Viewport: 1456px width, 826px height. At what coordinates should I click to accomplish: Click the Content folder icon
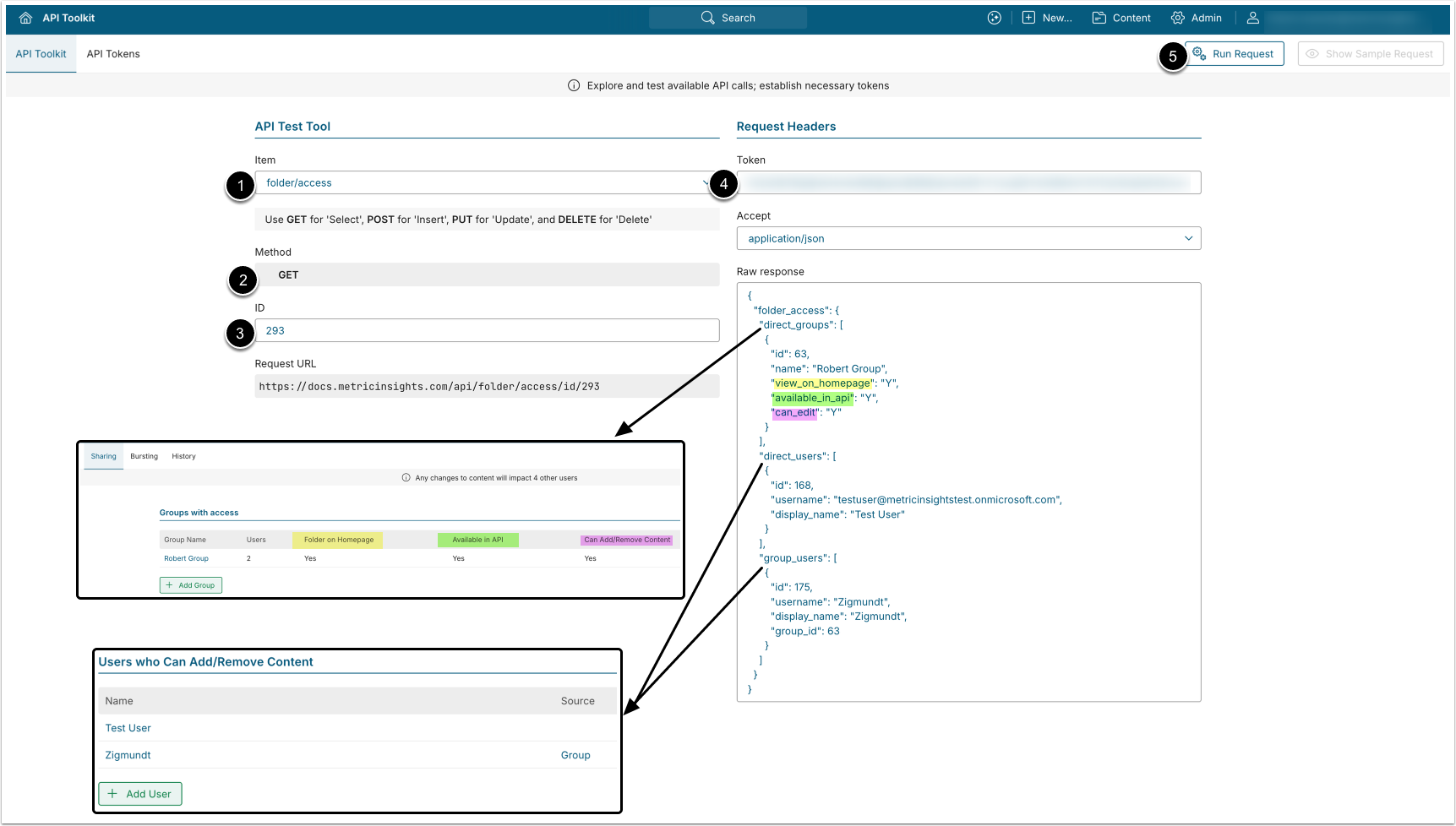[x=1099, y=18]
